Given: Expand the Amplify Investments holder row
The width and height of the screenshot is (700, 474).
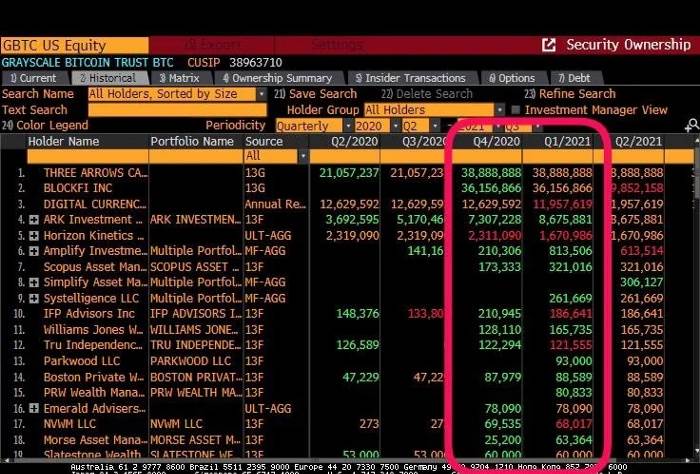Looking at the screenshot, I should pos(34,251).
